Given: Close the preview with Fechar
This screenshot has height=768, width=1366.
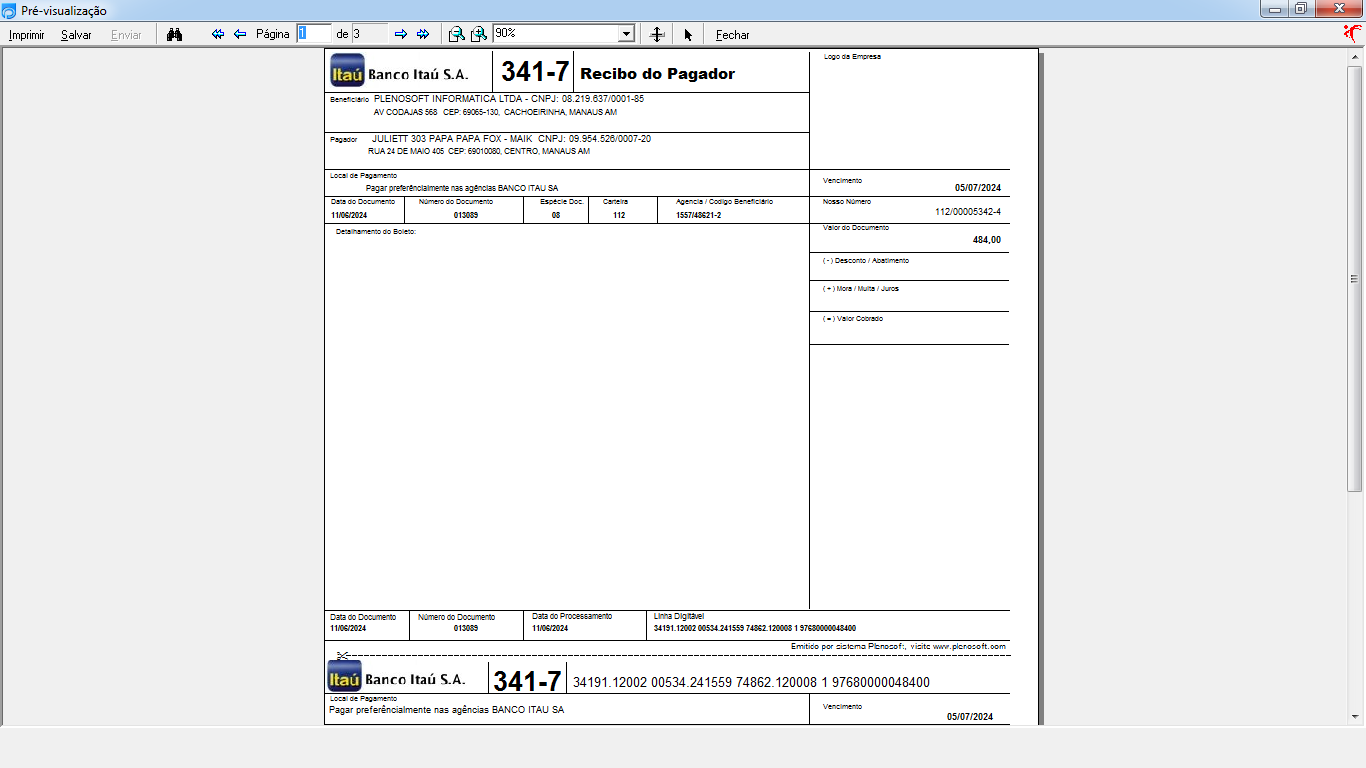Looking at the screenshot, I should 733,35.
